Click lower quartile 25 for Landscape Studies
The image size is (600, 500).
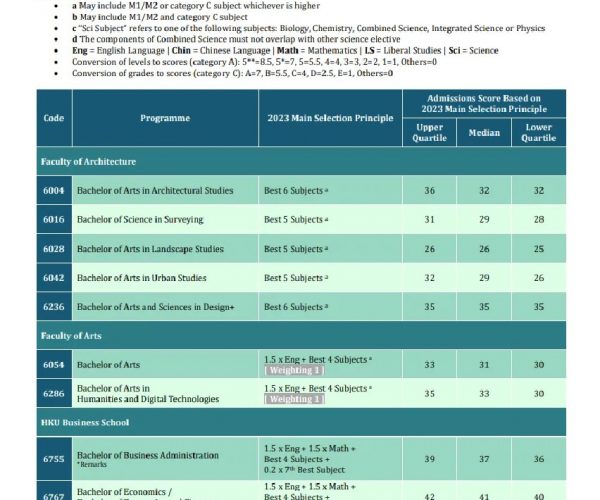click(538, 249)
